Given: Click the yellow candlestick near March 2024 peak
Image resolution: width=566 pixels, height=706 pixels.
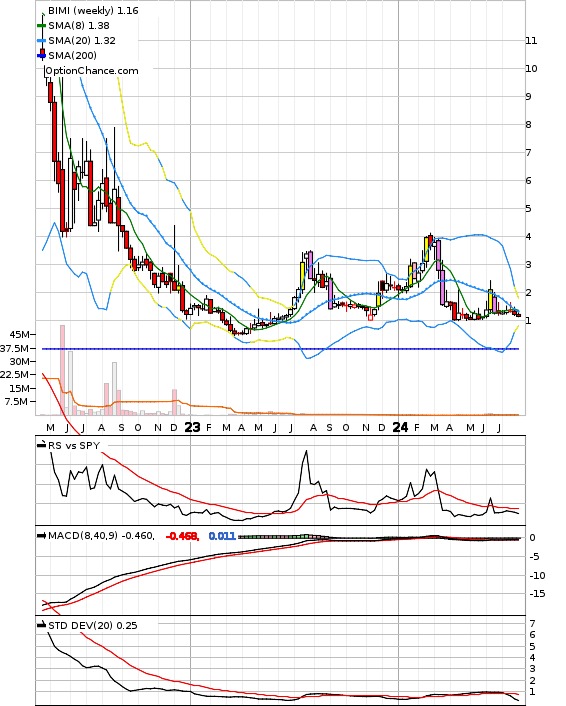Looking at the screenshot, I should click(426, 249).
